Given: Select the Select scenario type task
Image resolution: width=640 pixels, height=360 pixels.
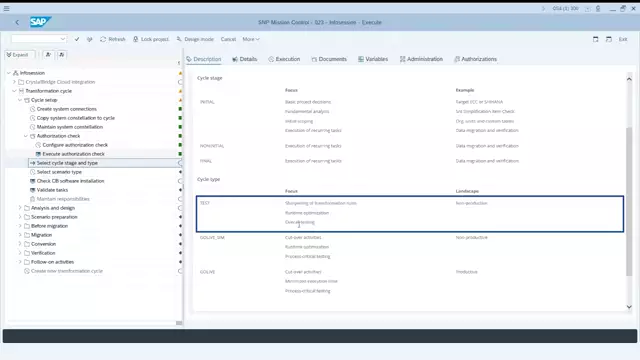Looking at the screenshot, I should 59,172.
